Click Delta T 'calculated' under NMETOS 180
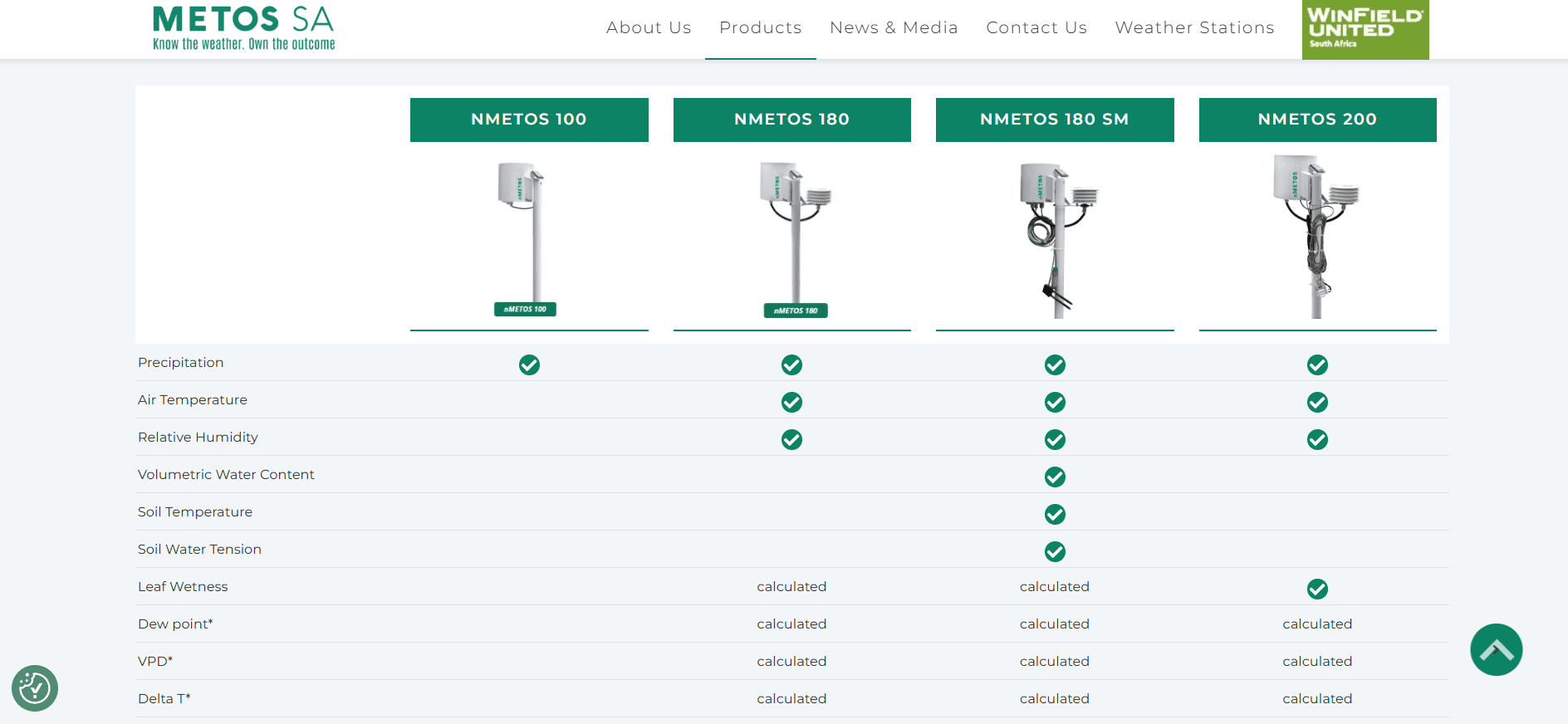The height and width of the screenshot is (724, 1568). (791, 698)
